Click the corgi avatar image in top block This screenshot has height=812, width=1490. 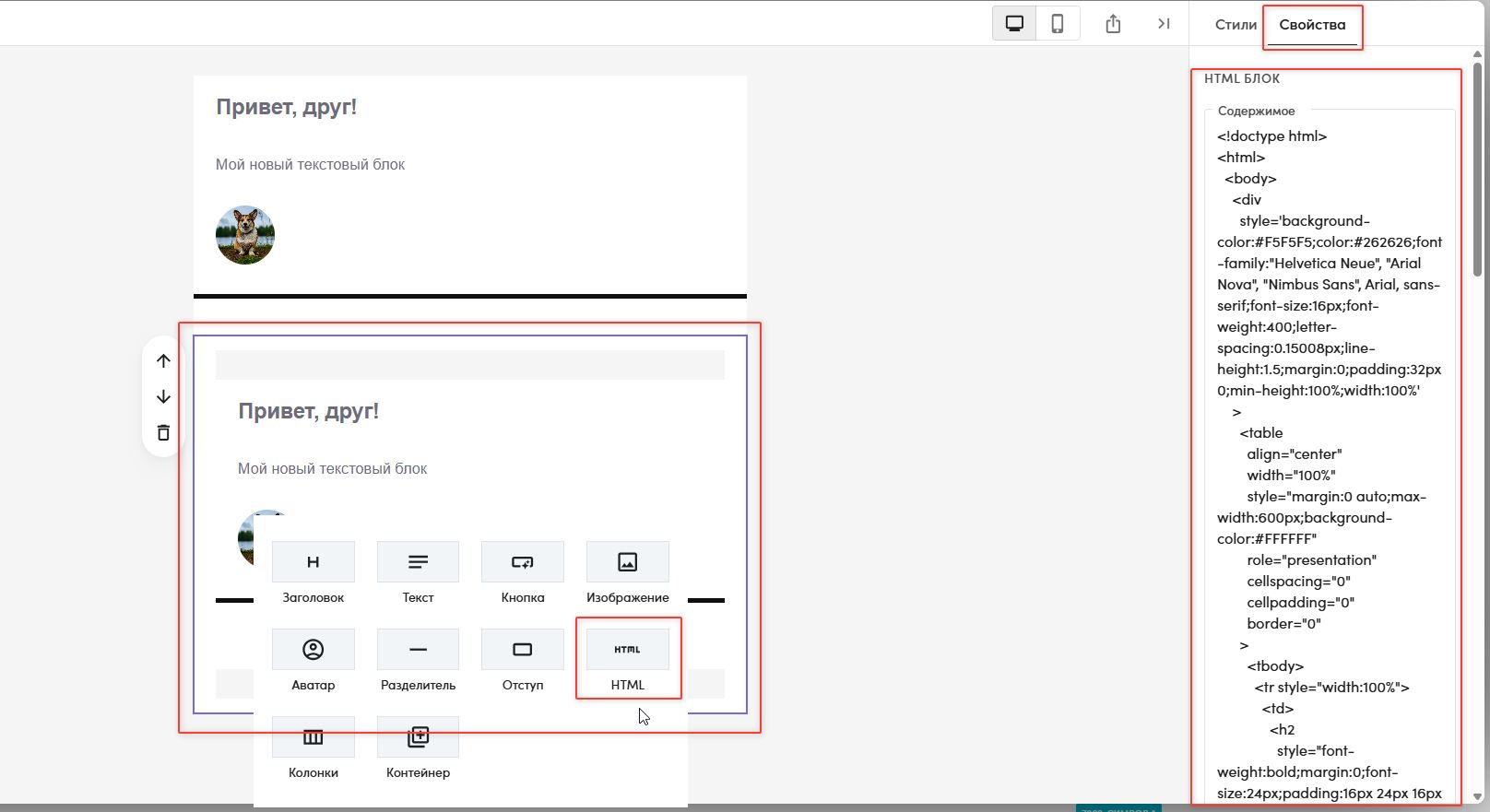[245, 235]
